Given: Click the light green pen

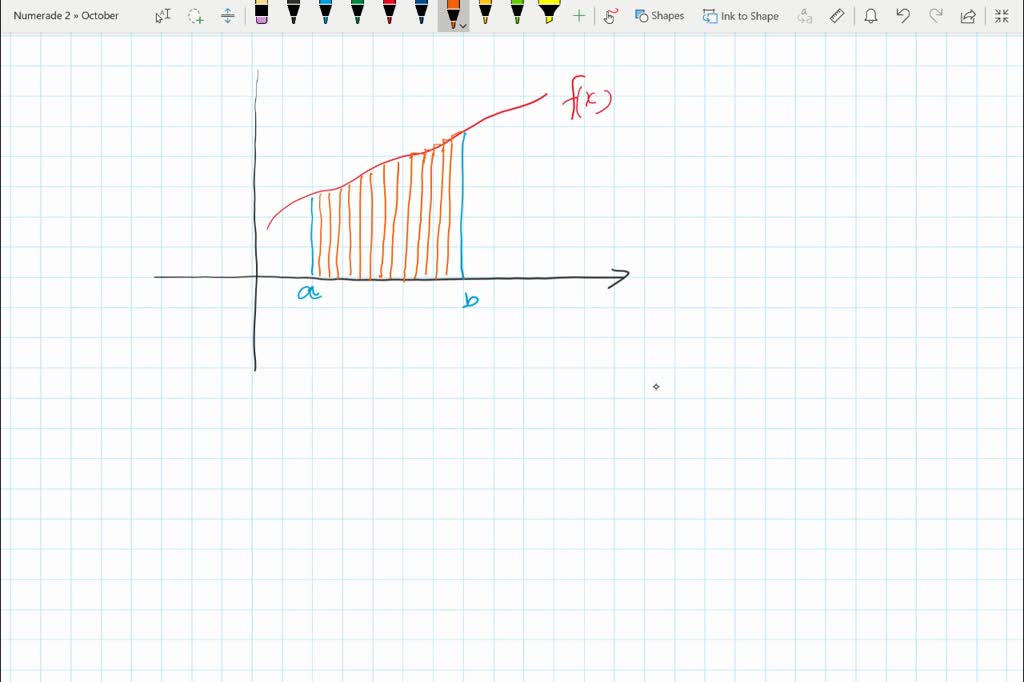Looking at the screenshot, I should coord(517,13).
